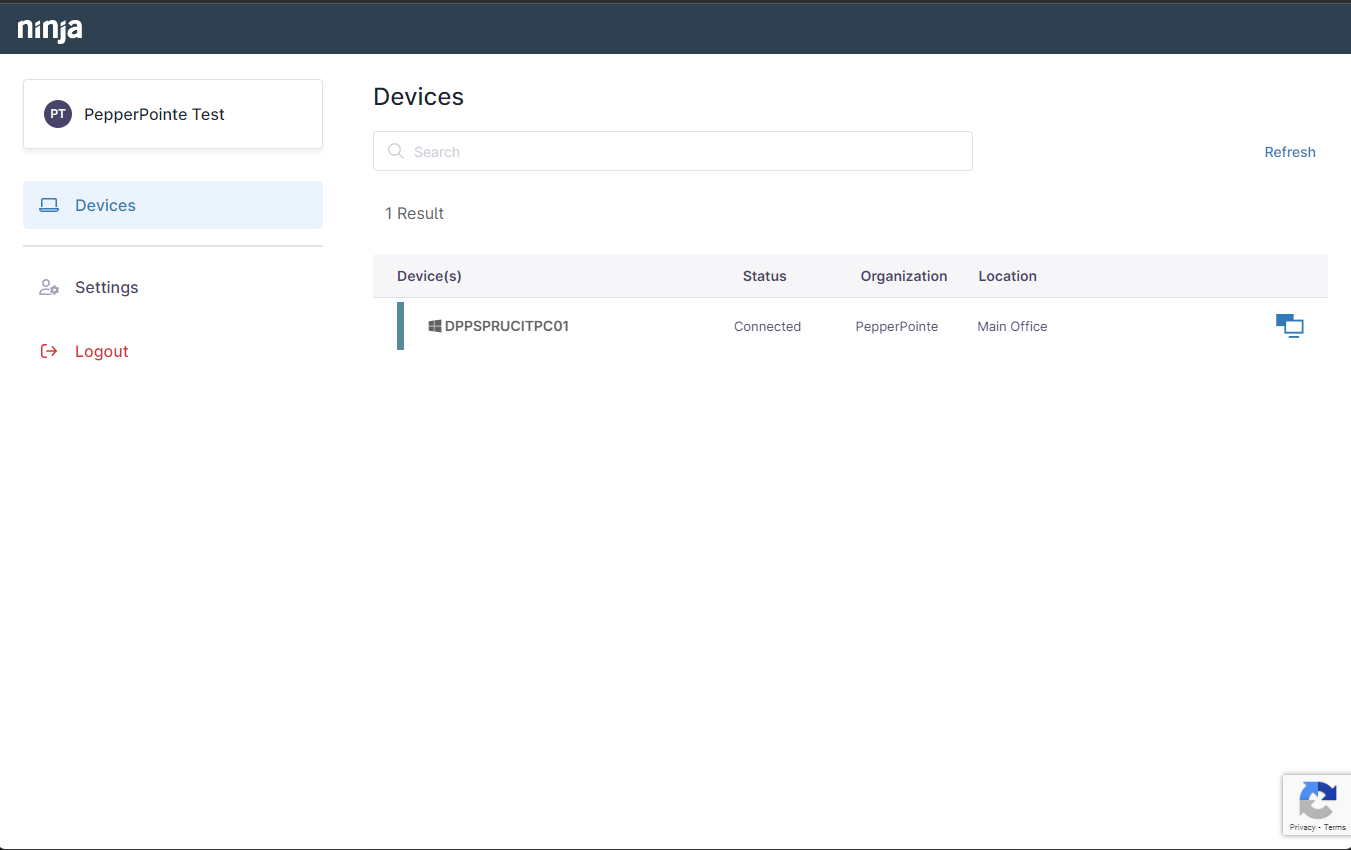The image size is (1351, 850).
Task: Click the reCAPTCHA badge logo
Action: pos(1317,800)
